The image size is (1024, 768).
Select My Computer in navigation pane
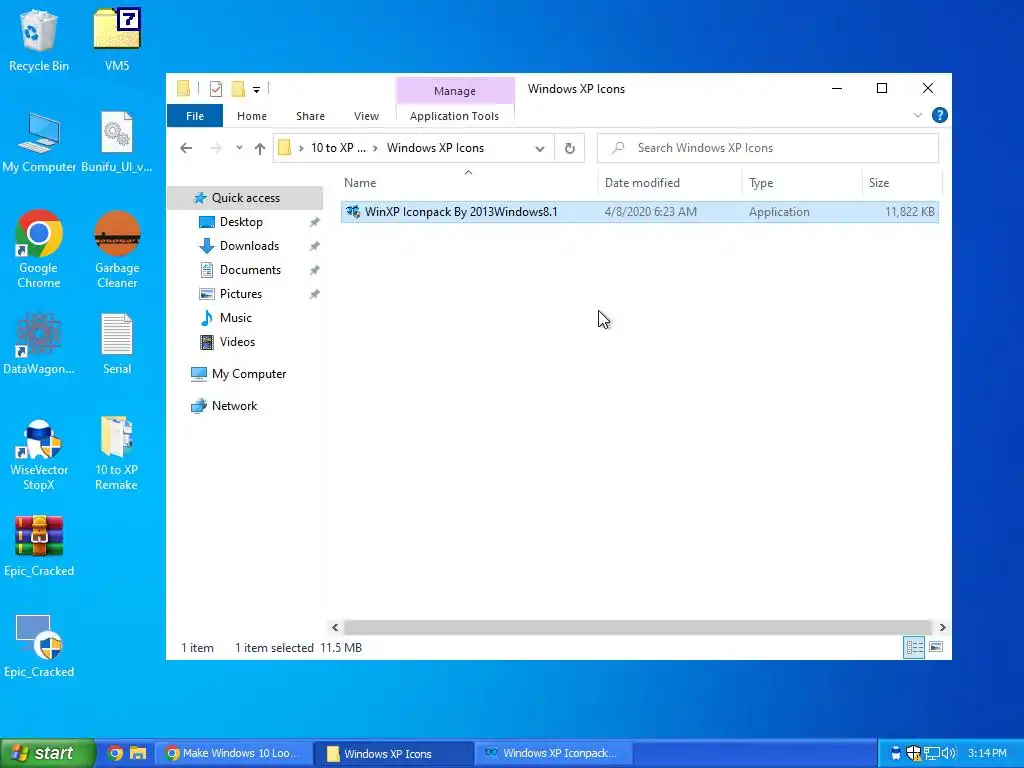pos(249,374)
